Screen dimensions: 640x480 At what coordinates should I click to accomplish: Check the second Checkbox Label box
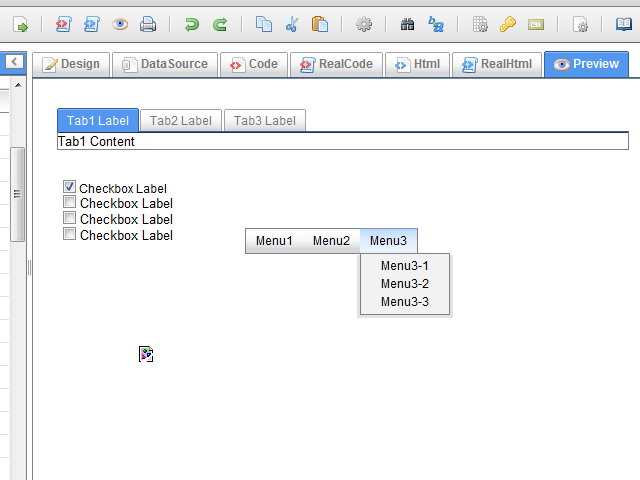click(x=70, y=203)
